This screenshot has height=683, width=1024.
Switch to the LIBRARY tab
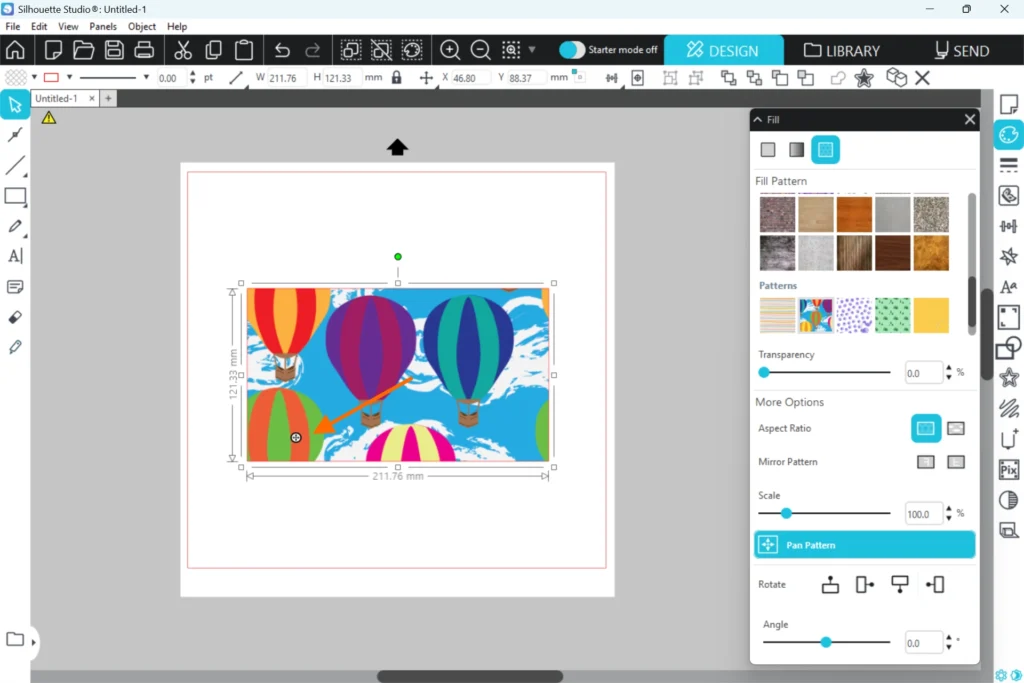tap(842, 50)
